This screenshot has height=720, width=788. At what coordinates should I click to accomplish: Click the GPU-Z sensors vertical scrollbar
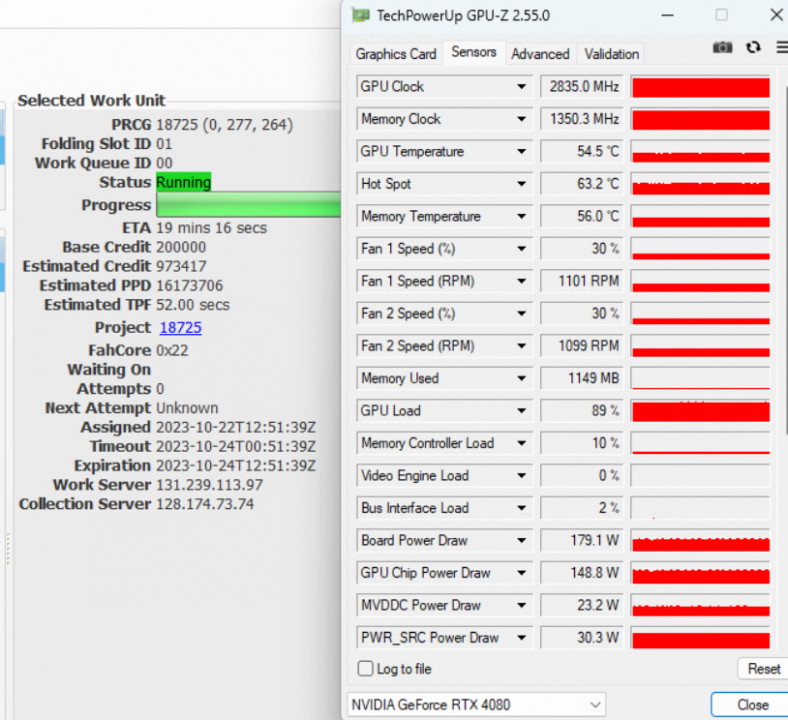pyautogui.click(x=785, y=260)
